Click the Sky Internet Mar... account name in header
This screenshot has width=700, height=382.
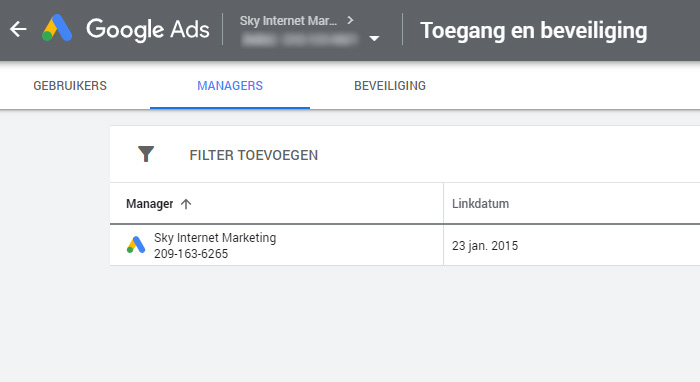click(288, 21)
